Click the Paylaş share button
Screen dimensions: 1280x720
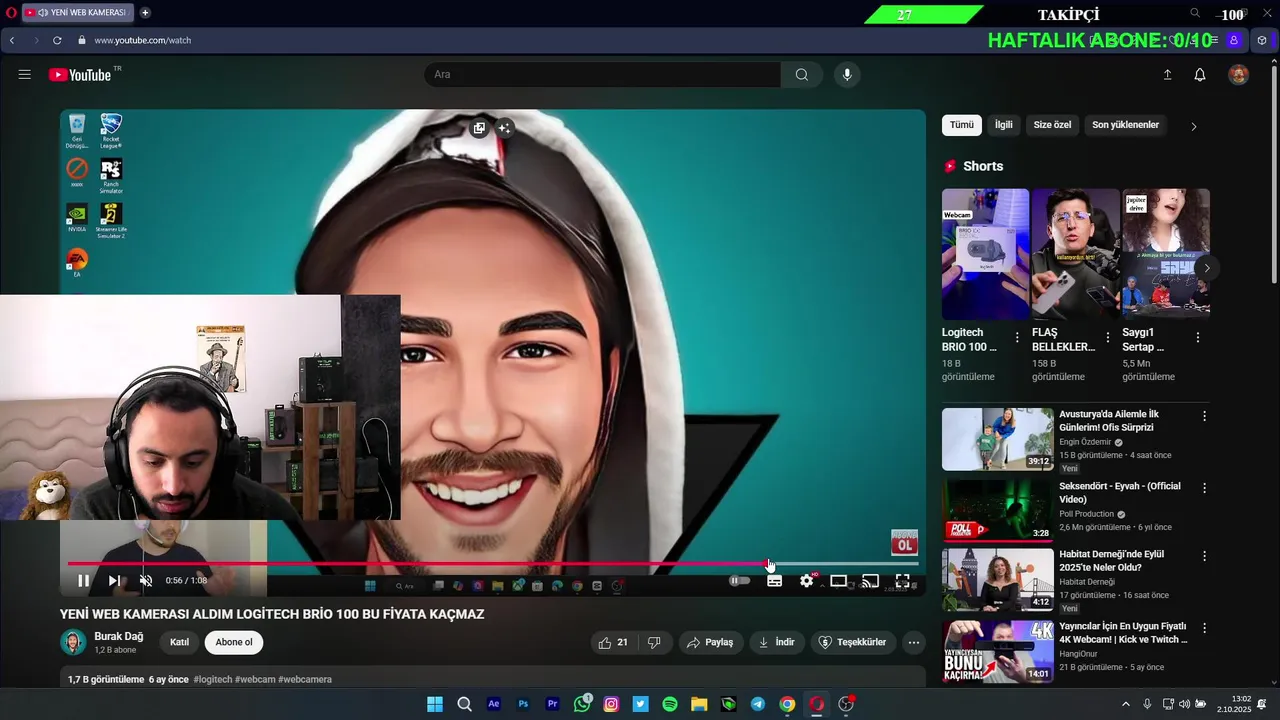pos(710,642)
